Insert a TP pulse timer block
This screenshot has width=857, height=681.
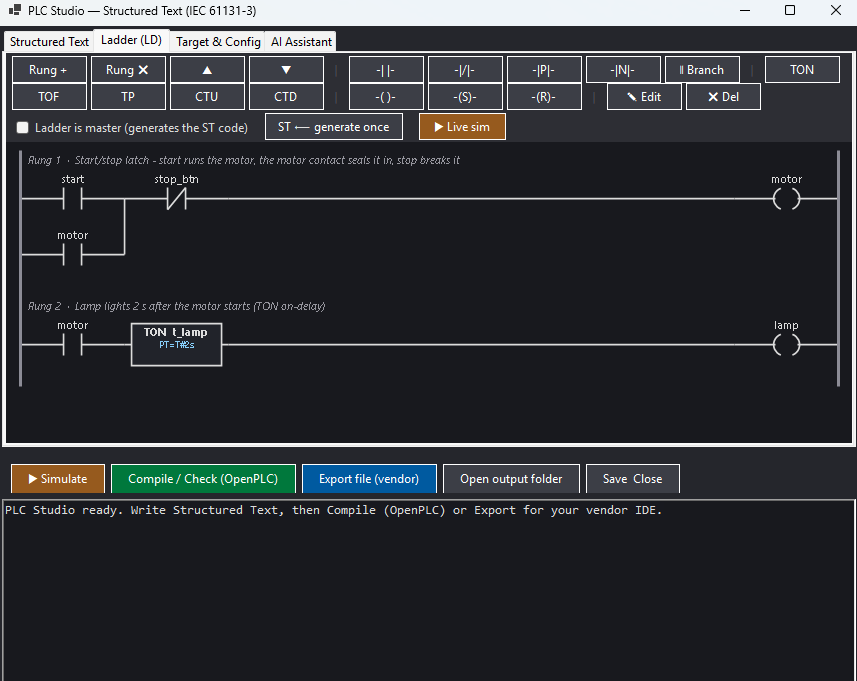[128, 97]
